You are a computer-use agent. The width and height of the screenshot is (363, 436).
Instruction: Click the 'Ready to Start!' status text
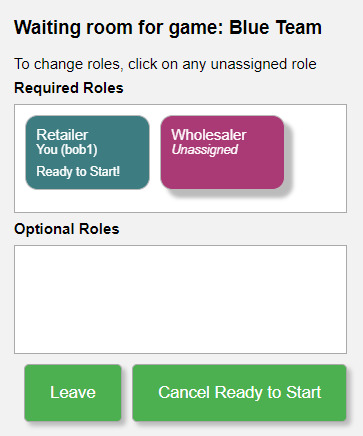[78, 171]
